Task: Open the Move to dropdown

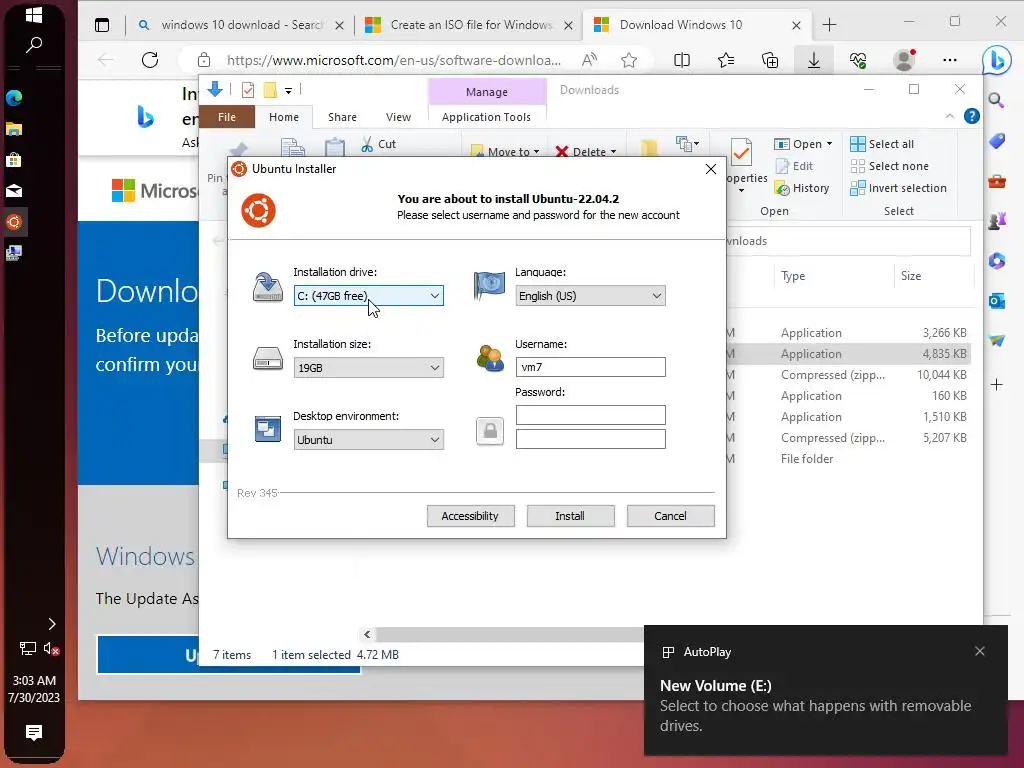Action: pyautogui.click(x=505, y=152)
